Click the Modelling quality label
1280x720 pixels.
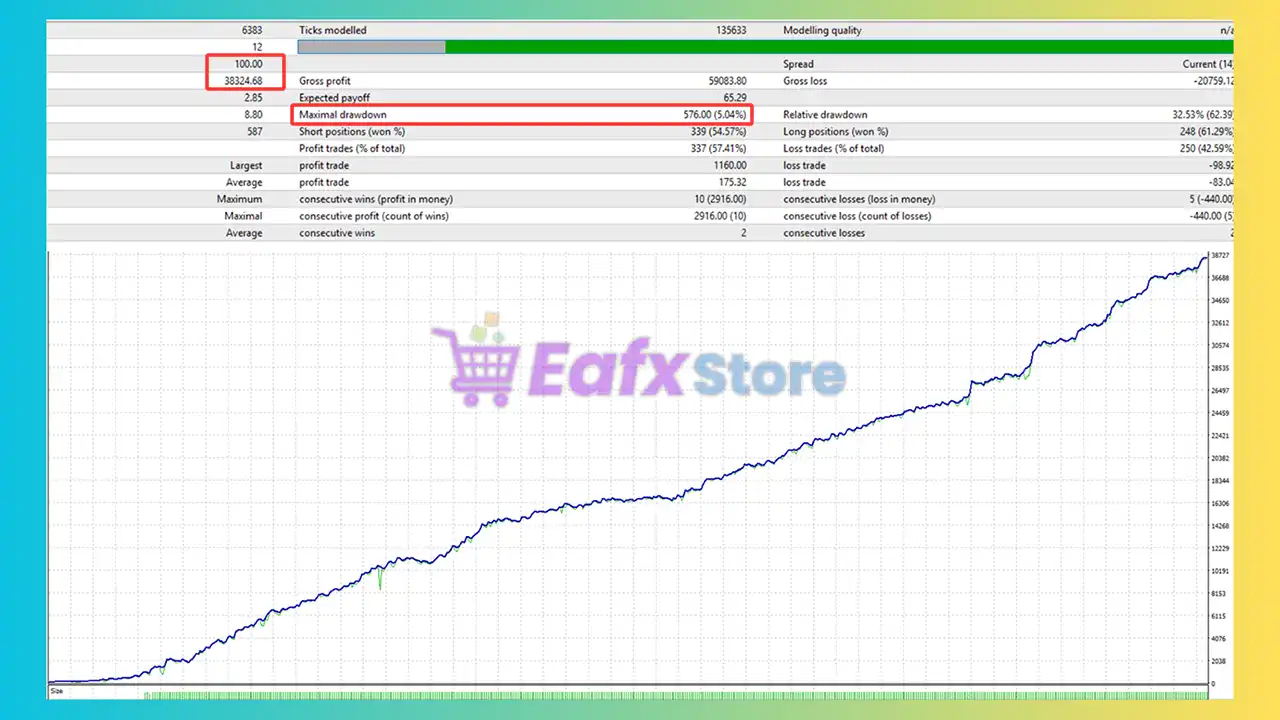click(822, 30)
